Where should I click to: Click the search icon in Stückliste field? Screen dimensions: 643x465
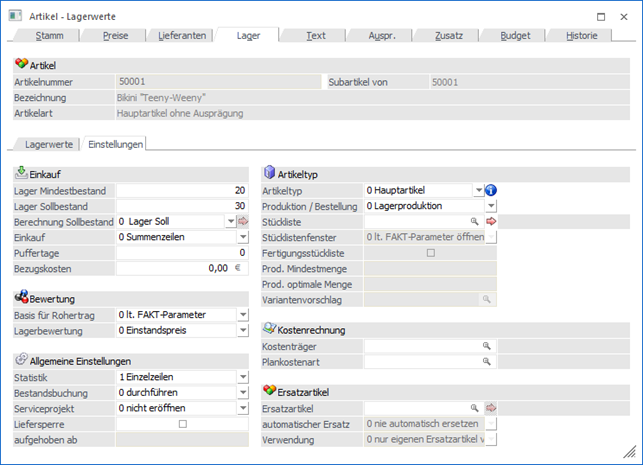pos(475,221)
